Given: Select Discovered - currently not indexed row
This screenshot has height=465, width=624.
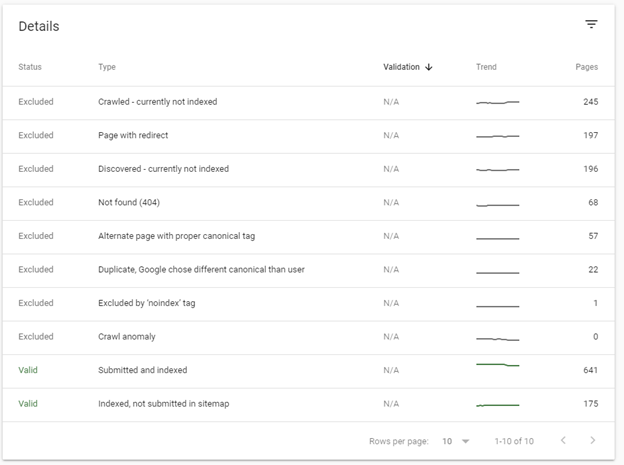Looking at the screenshot, I should click(163, 169).
